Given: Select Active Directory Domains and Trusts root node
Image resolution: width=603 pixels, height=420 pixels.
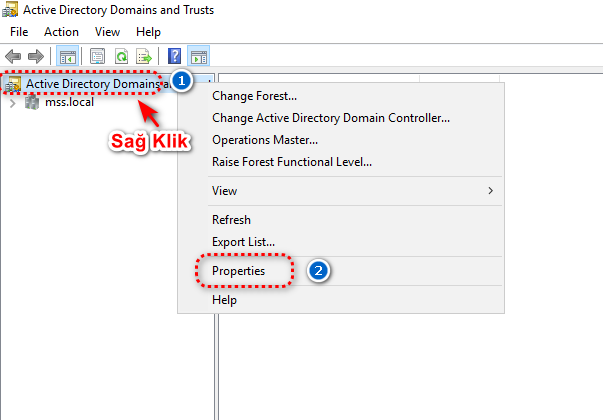Looking at the screenshot, I should click(x=98, y=84).
